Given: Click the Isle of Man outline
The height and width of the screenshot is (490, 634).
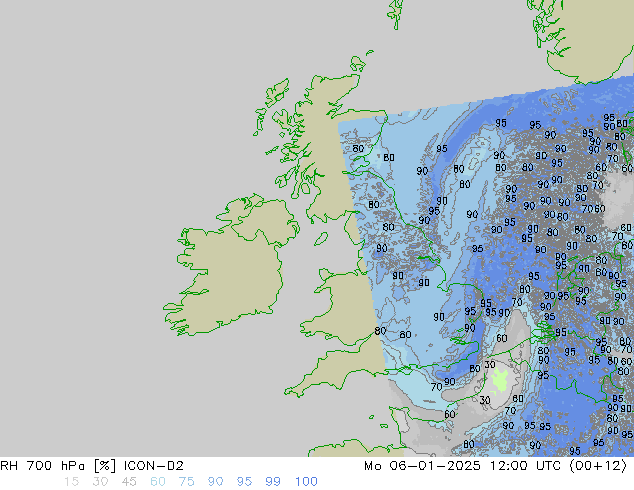Looking at the screenshot, I should pyautogui.click(x=321, y=239).
